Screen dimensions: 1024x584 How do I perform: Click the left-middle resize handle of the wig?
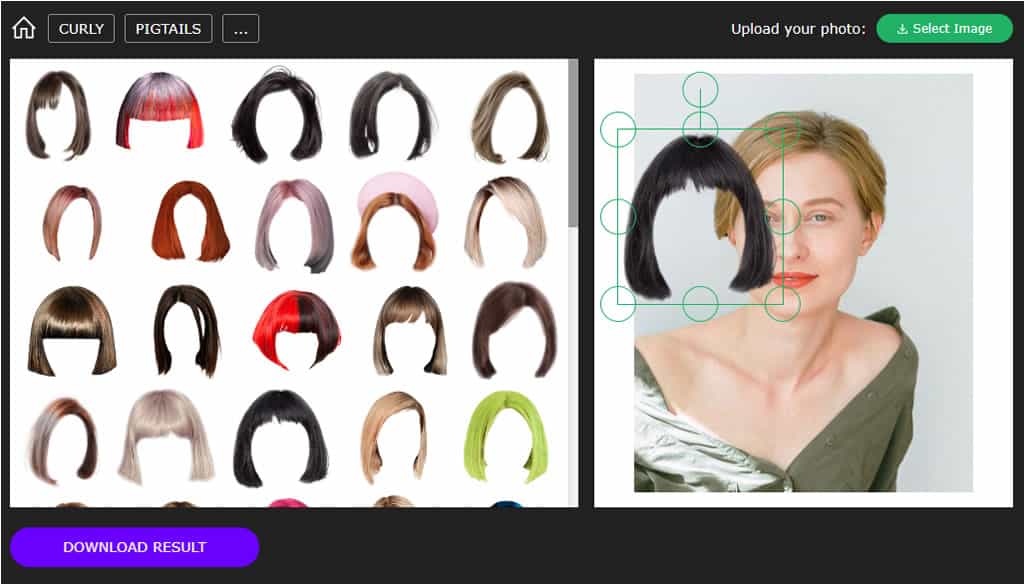click(x=618, y=216)
